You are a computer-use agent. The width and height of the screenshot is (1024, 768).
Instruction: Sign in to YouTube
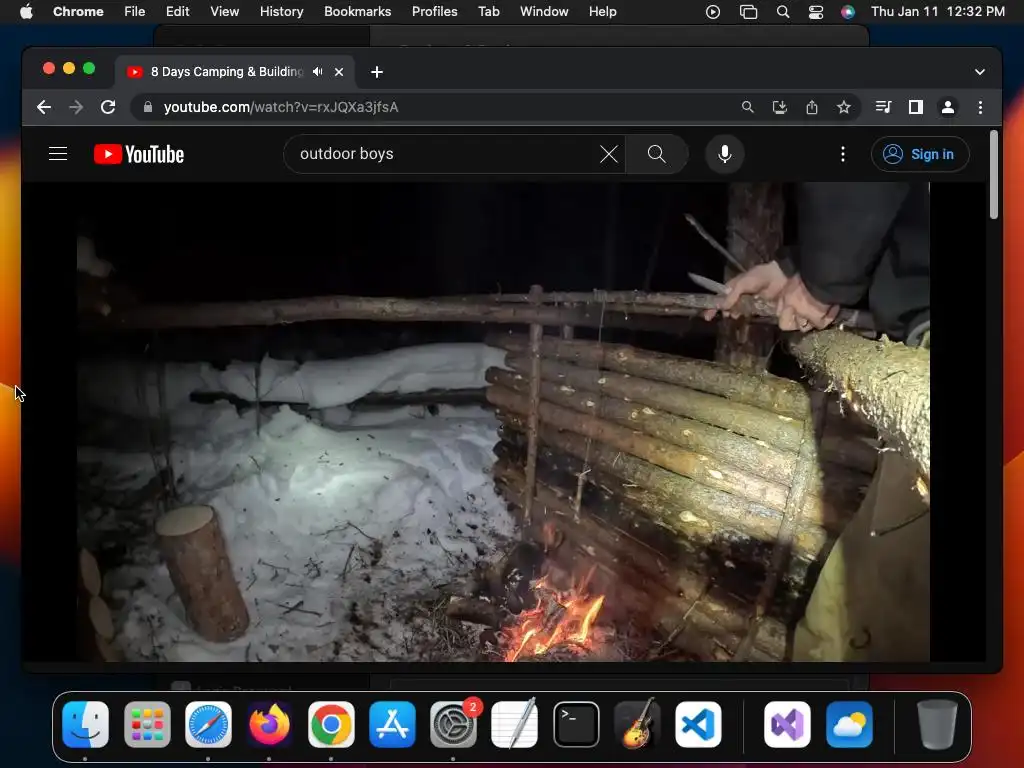point(920,154)
